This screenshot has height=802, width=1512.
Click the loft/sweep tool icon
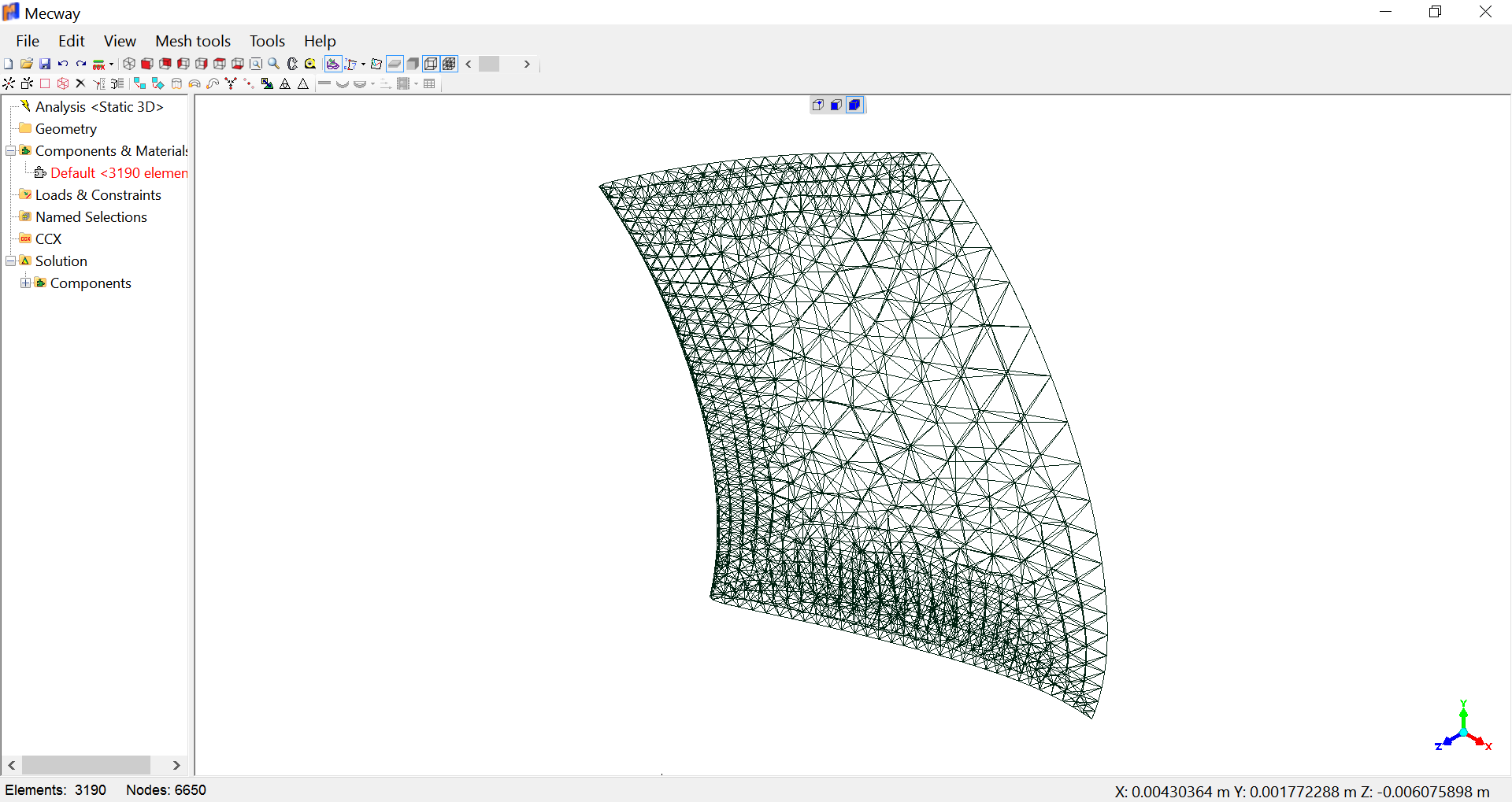pos(213,83)
